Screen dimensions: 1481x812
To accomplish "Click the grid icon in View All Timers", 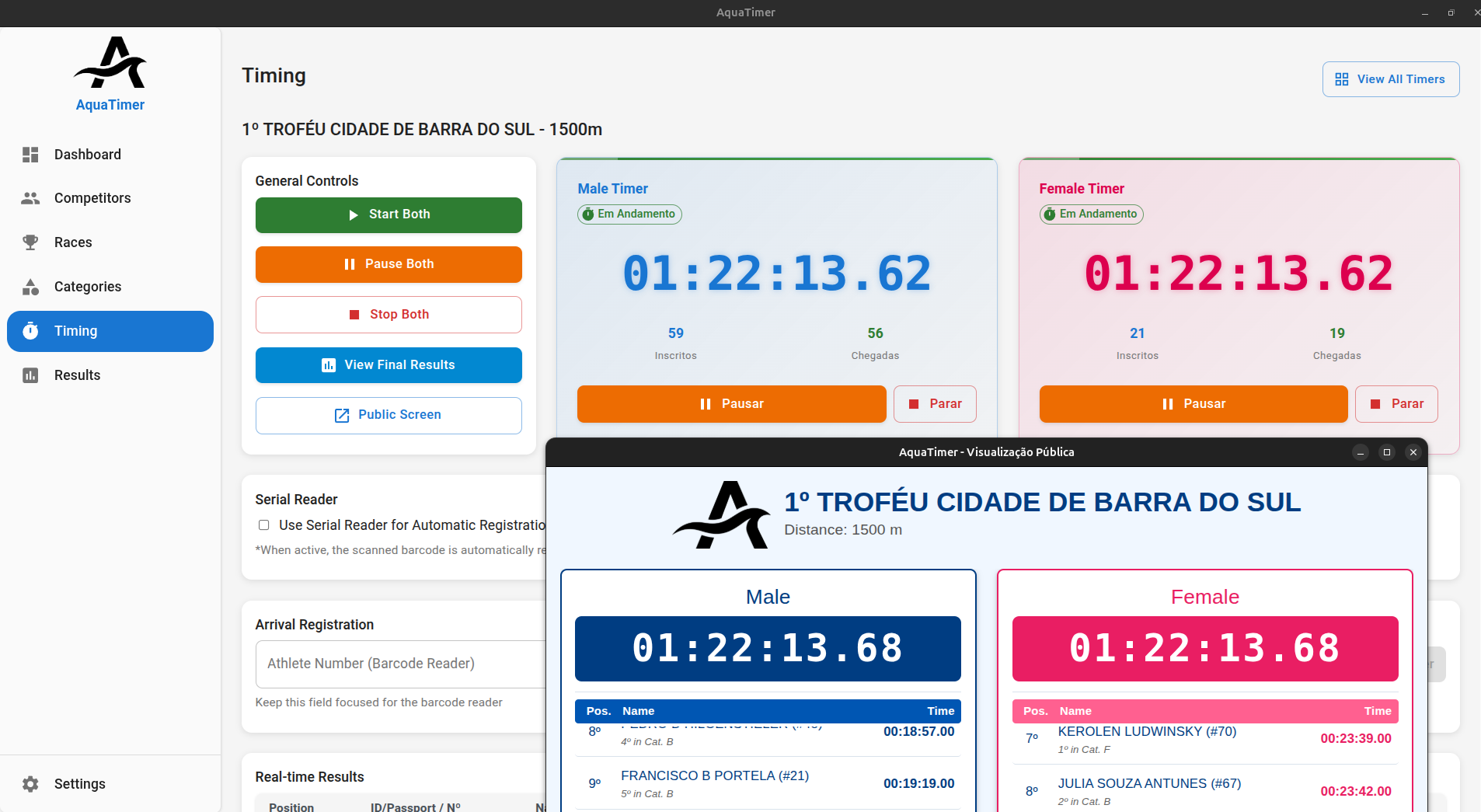I will 1341,79.
